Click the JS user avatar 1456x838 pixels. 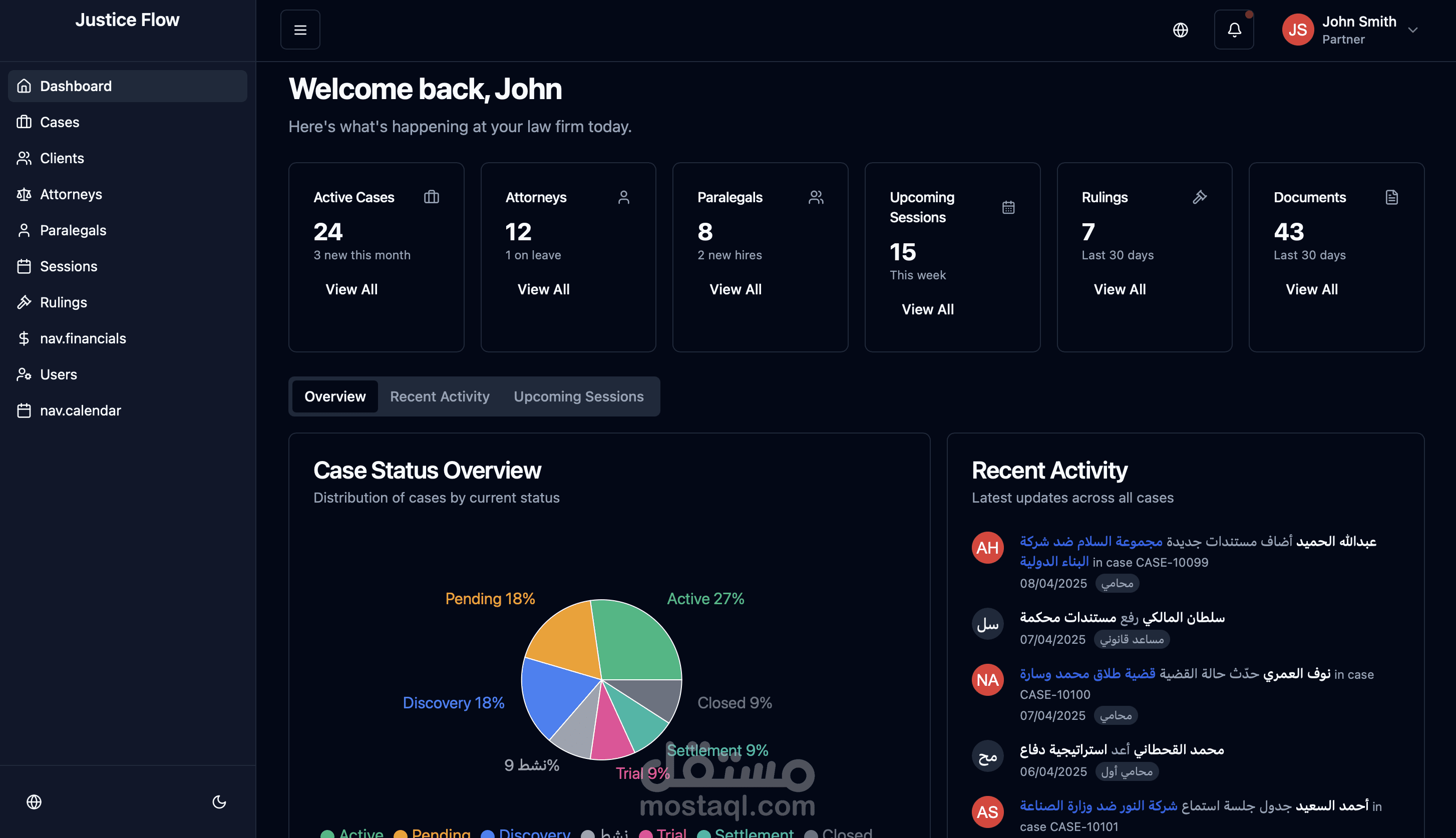click(1297, 30)
